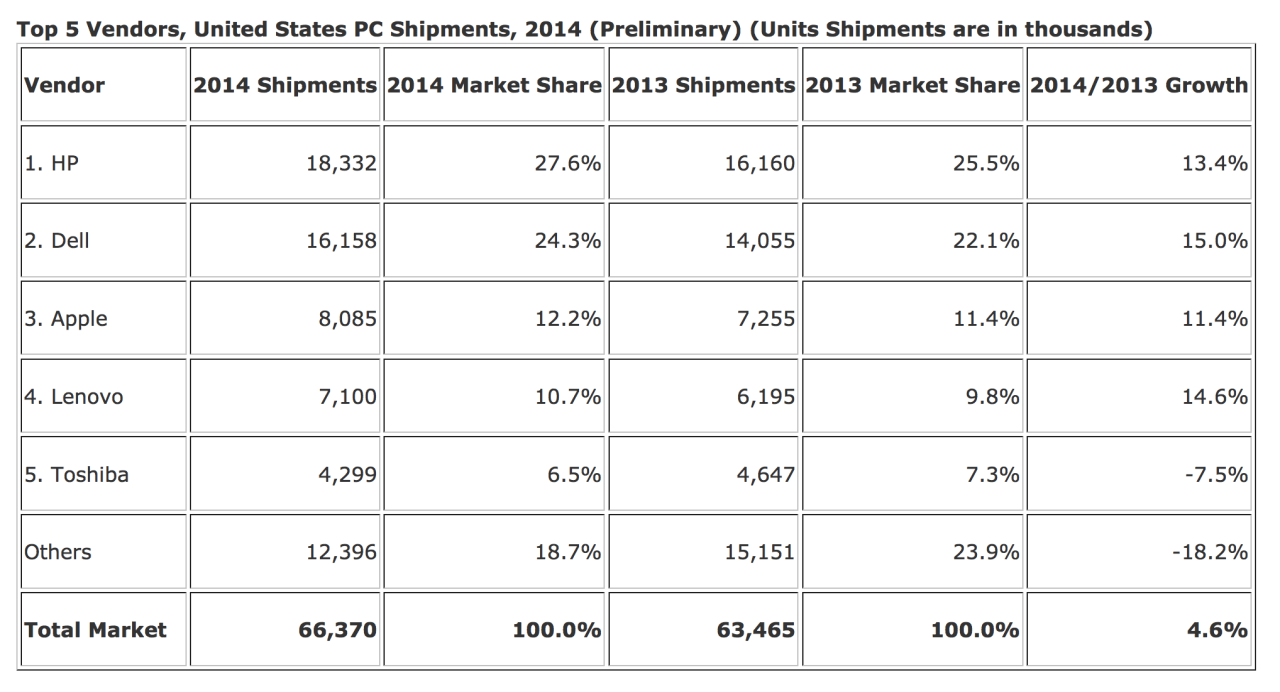Select the Total Market row label
Image resolution: width=1280 pixels, height=692 pixels.
(95, 630)
